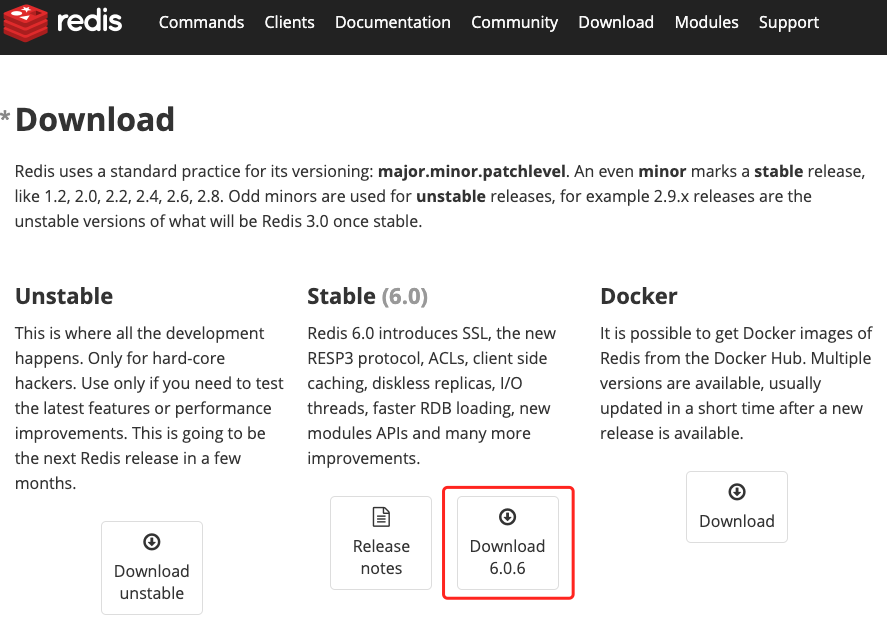Navigate to Support
This screenshot has width=887, height=628.
tap(789, 22)
